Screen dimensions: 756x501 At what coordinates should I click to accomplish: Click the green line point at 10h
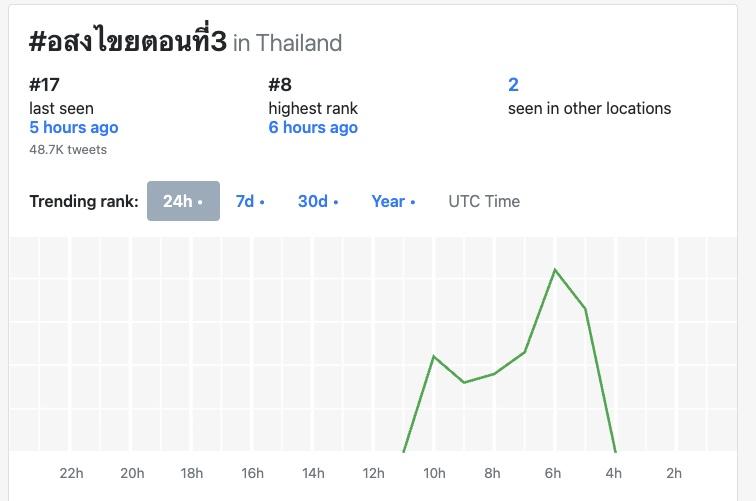[434, 356]
